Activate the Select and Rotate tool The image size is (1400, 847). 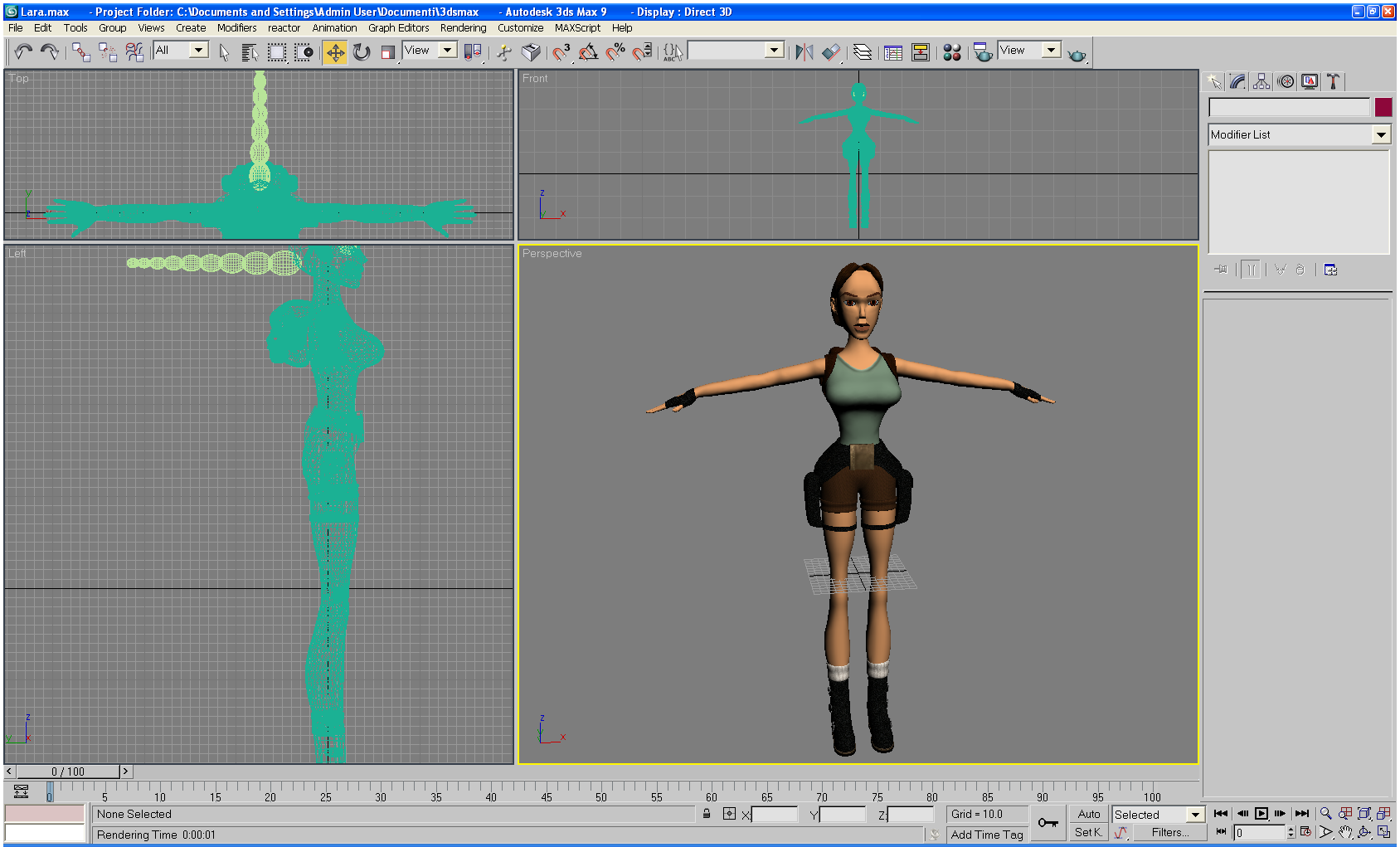(x=362, y=52)
